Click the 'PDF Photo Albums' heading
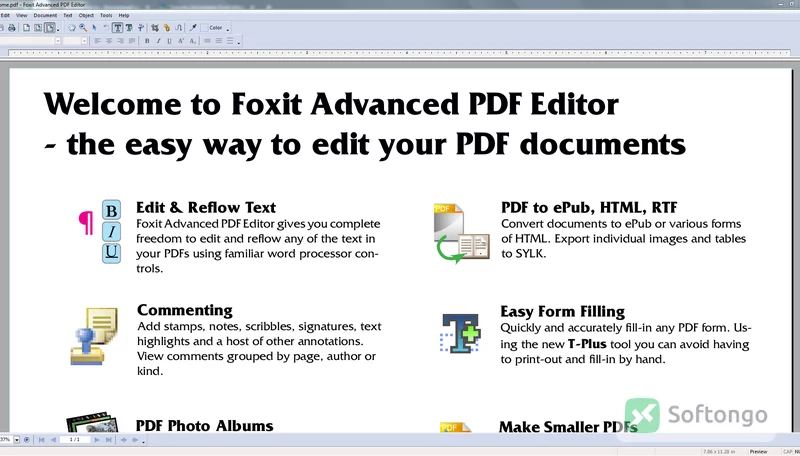The width and height of the screenshot is (800, 456). (x=205, y=426)
